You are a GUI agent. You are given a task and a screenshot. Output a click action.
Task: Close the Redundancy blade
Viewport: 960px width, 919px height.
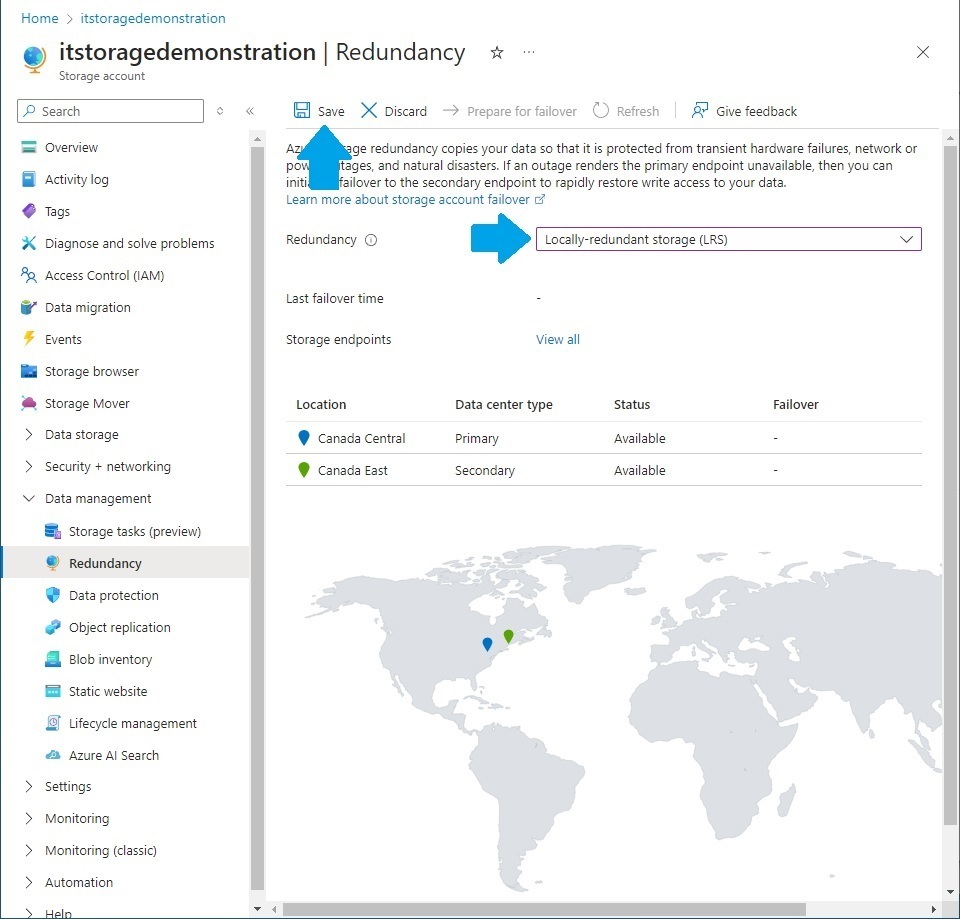pyautogui.click(x=923, y=52)
